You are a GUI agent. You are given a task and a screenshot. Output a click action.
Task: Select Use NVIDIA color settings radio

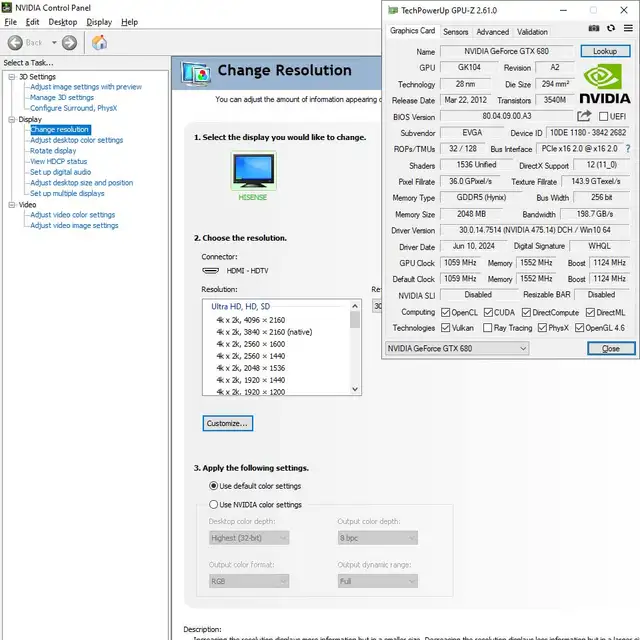[x=213, y=504]
